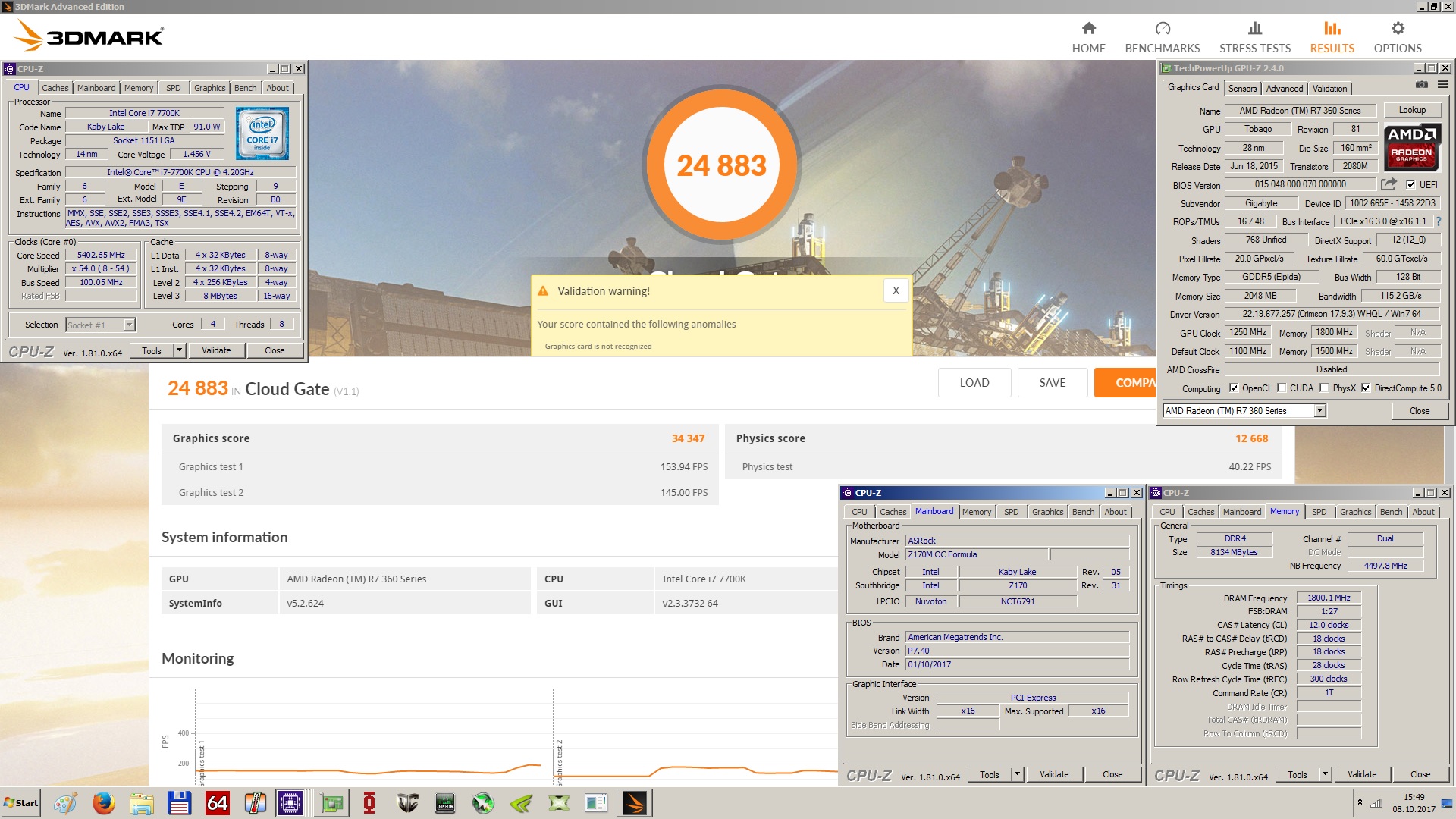Click Validate in the top-left CPU-Z window
Image resolution: width=1456 pixels, height=819 pixels.
(x=216, y=350)
